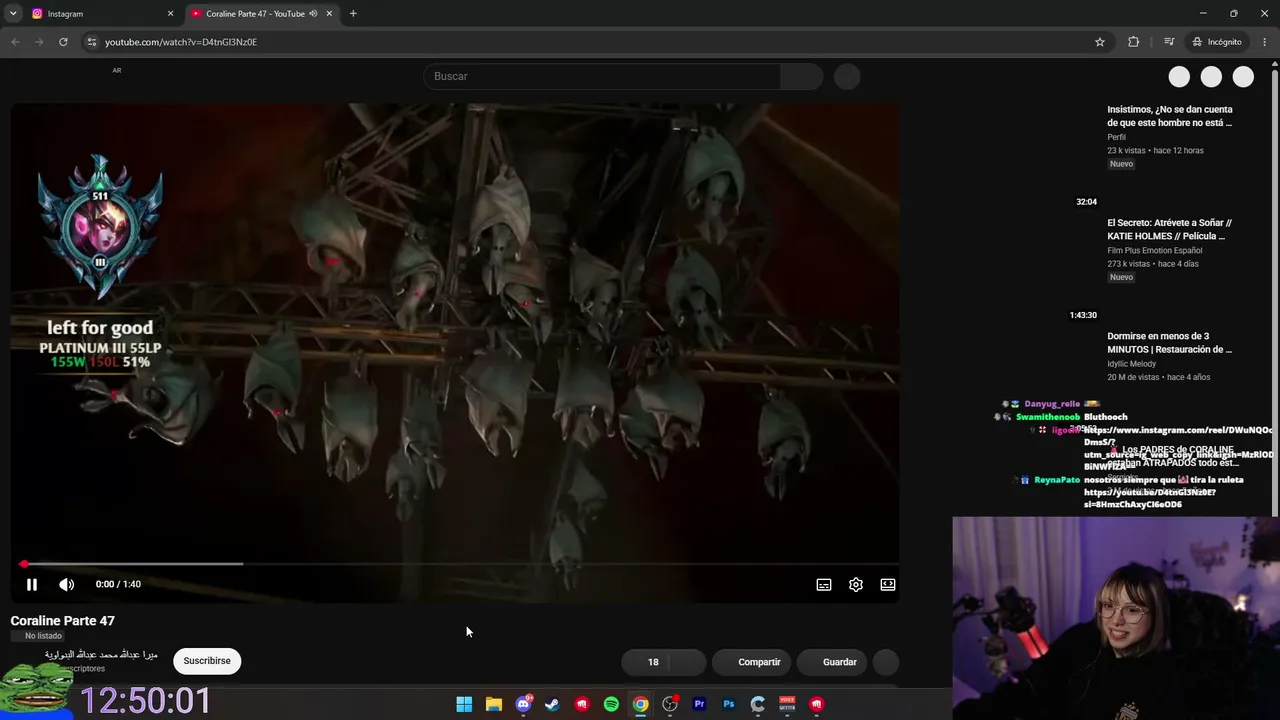This screenshot has width=1280, height=720.
Task: Click the Incógnito profile chip
Action: 1216,42
